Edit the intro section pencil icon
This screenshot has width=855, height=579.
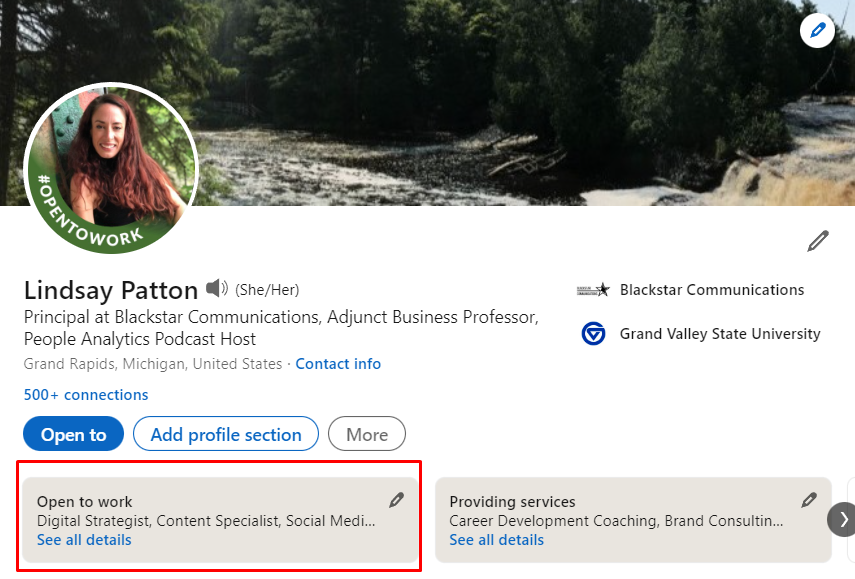coord(818,240)
